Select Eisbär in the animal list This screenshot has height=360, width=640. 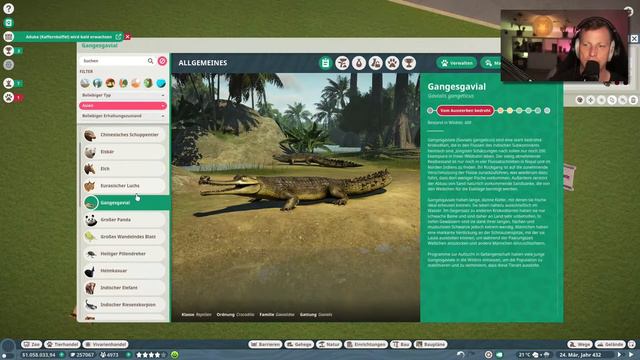click(124, 152)
